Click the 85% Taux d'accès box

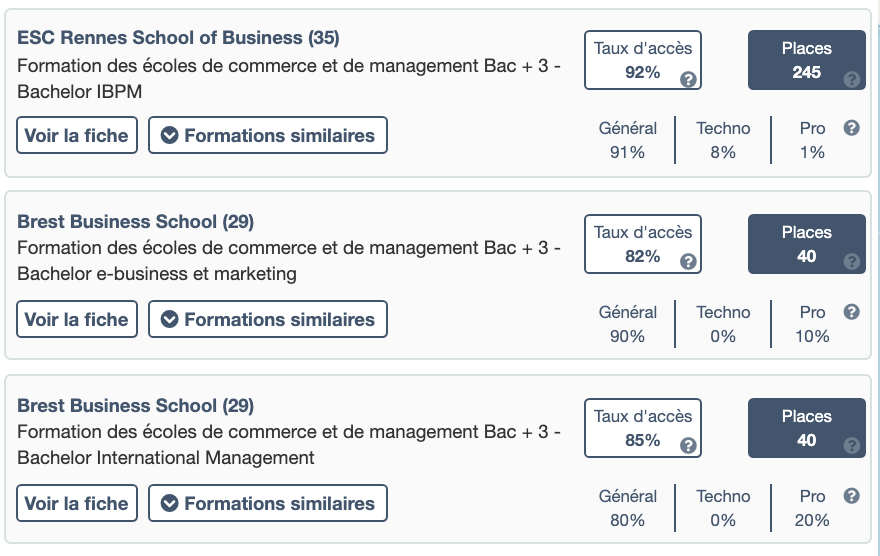[642, 428]
